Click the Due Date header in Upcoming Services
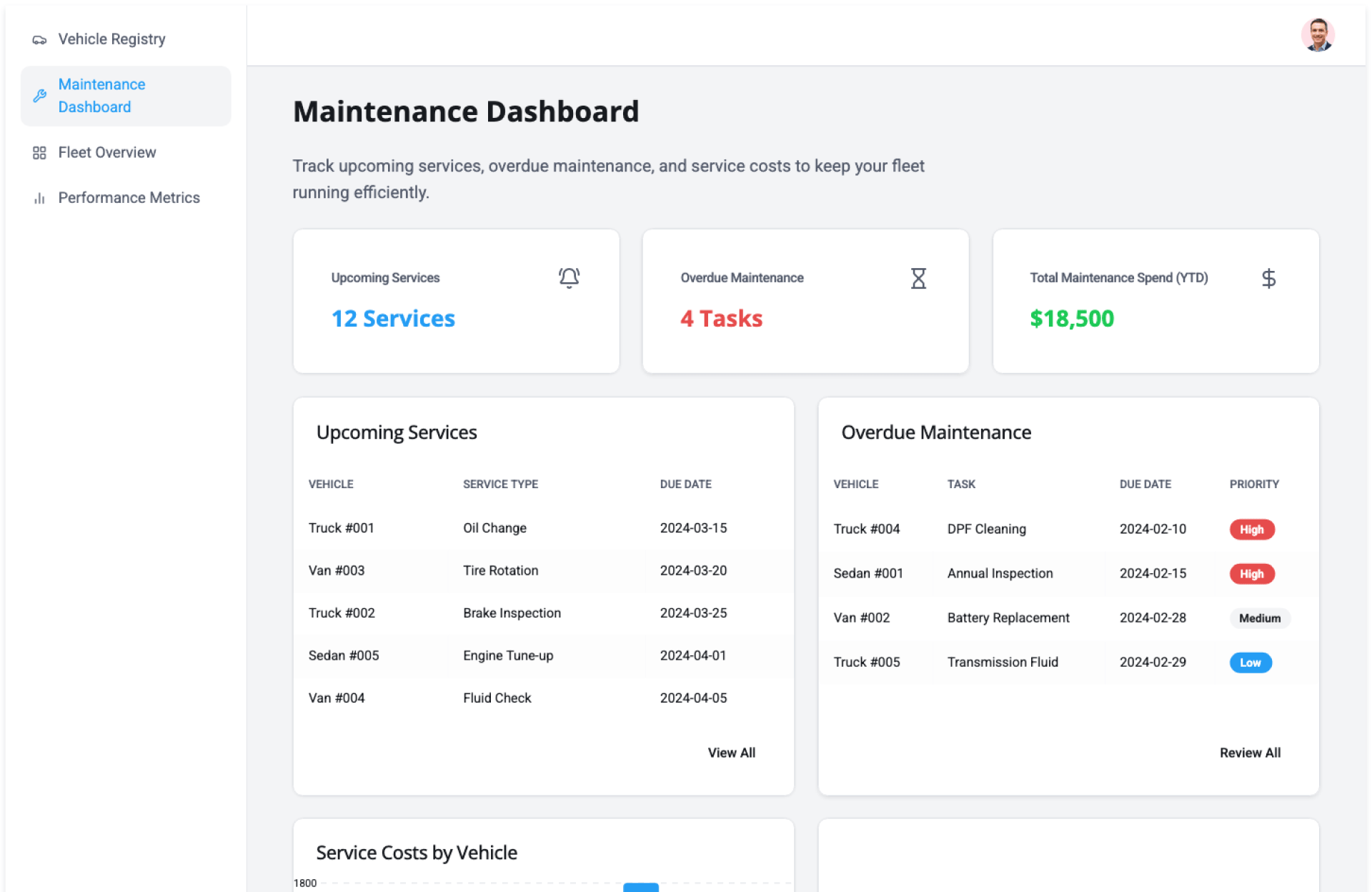This screenshot has height=892, width=1372. tap(685, 484)
